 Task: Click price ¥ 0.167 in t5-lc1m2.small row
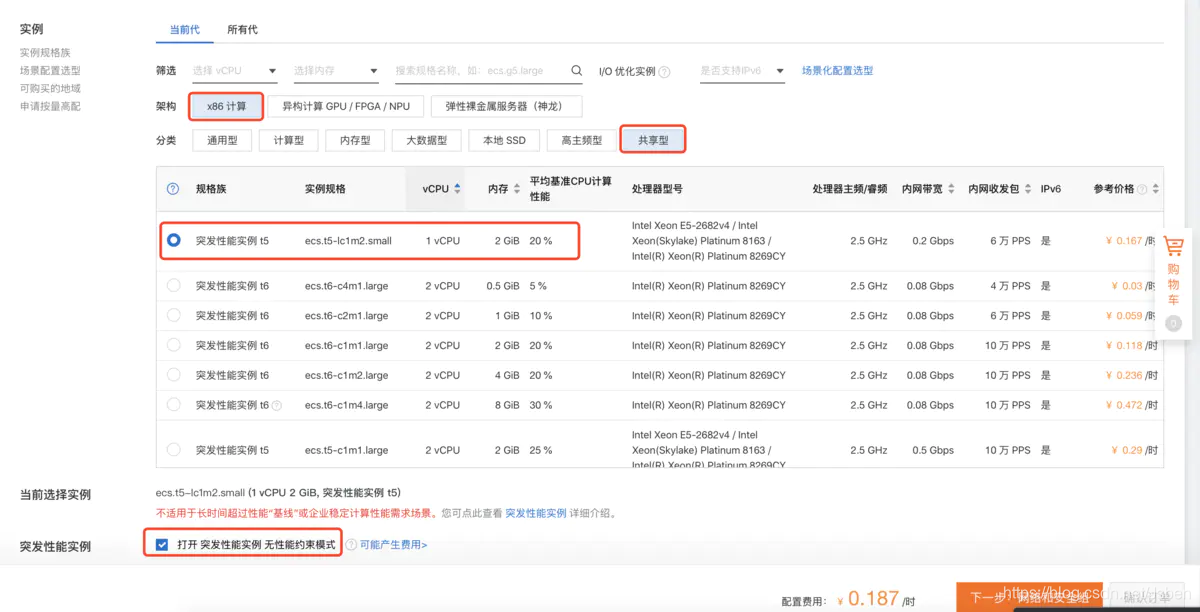1124,240
